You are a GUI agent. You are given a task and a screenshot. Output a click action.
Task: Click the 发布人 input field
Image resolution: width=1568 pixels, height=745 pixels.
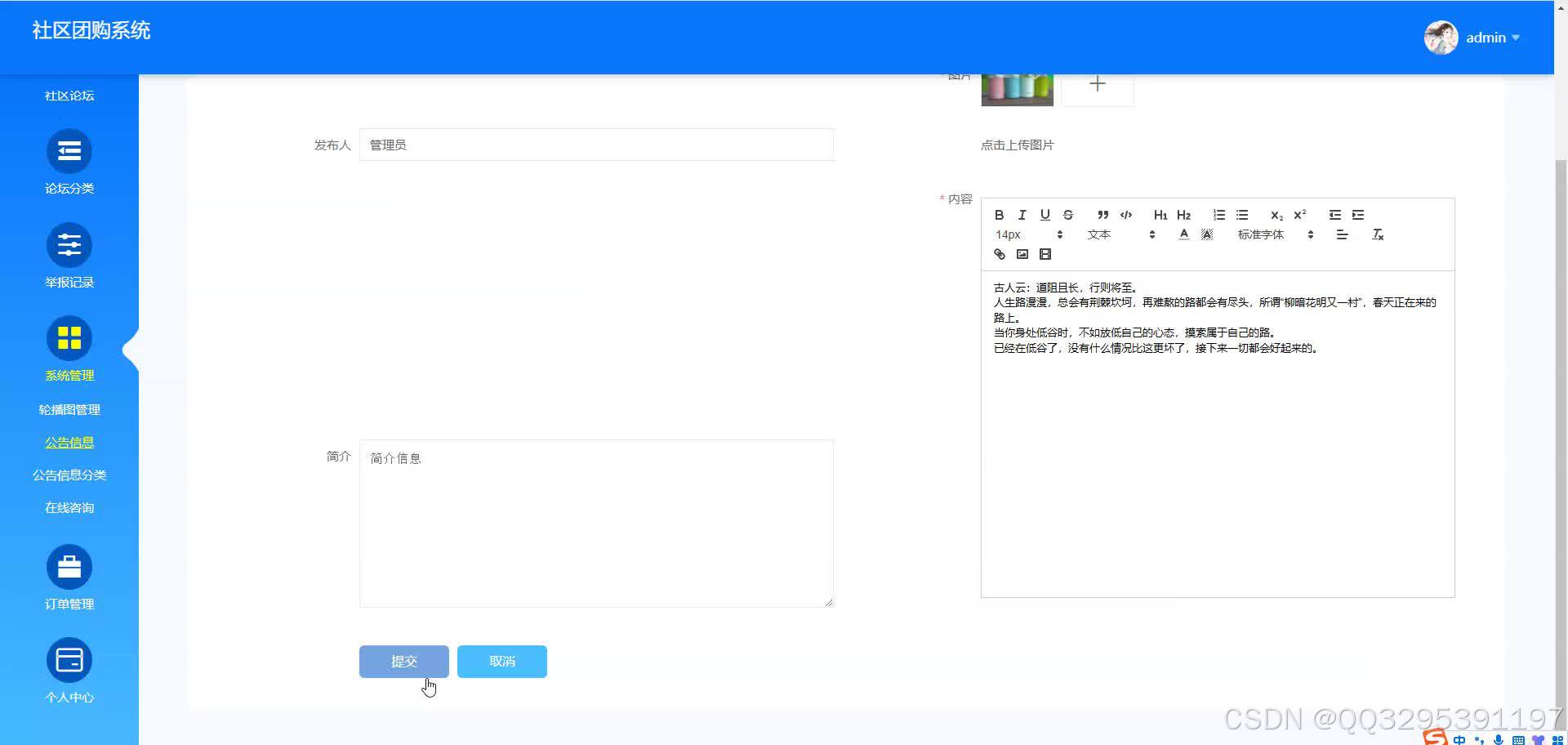(x=596, y=145)
